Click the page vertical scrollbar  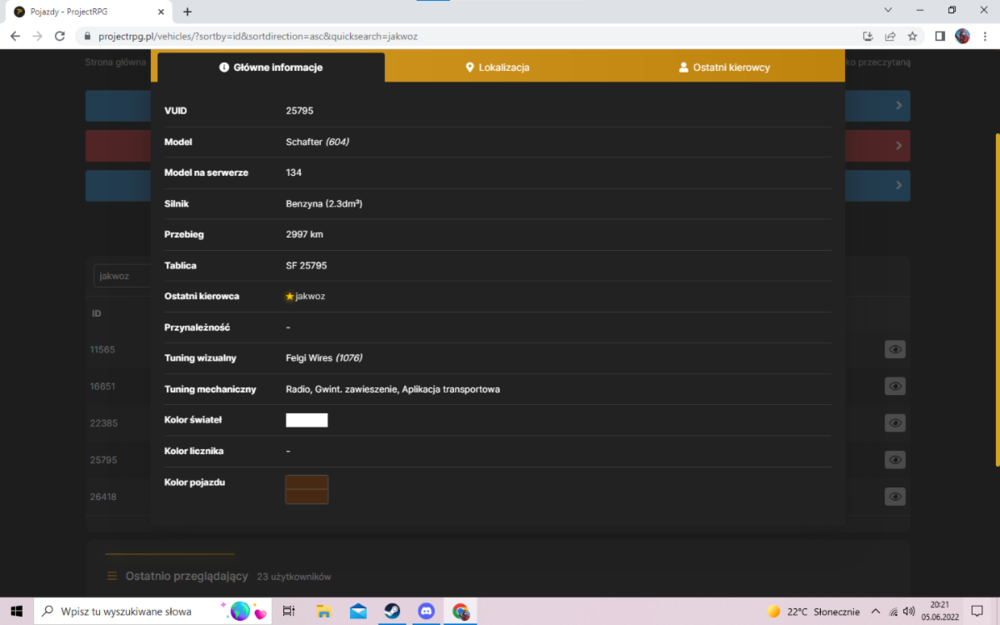[x=996, y=300]
